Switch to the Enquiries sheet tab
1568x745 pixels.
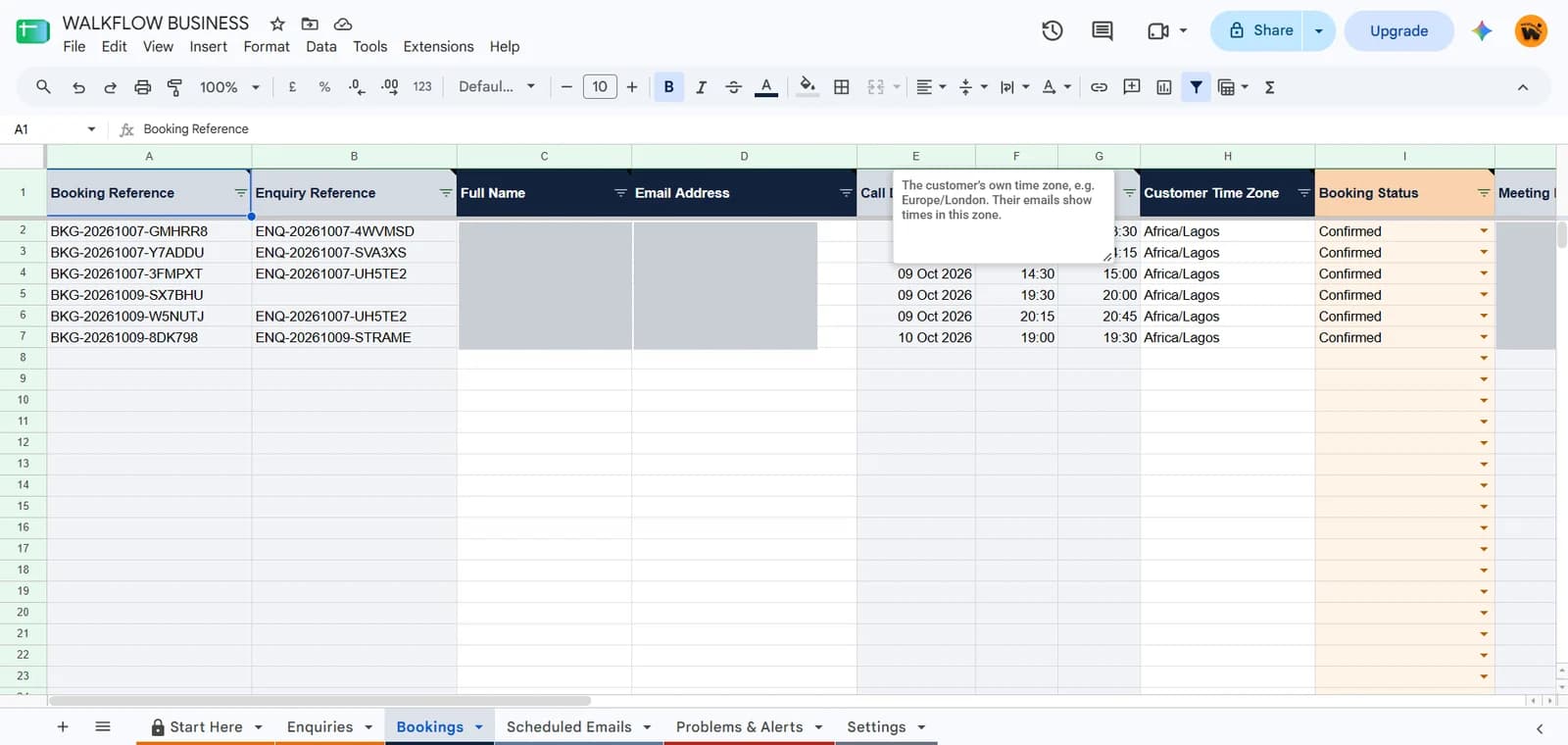tap(329, 726)
